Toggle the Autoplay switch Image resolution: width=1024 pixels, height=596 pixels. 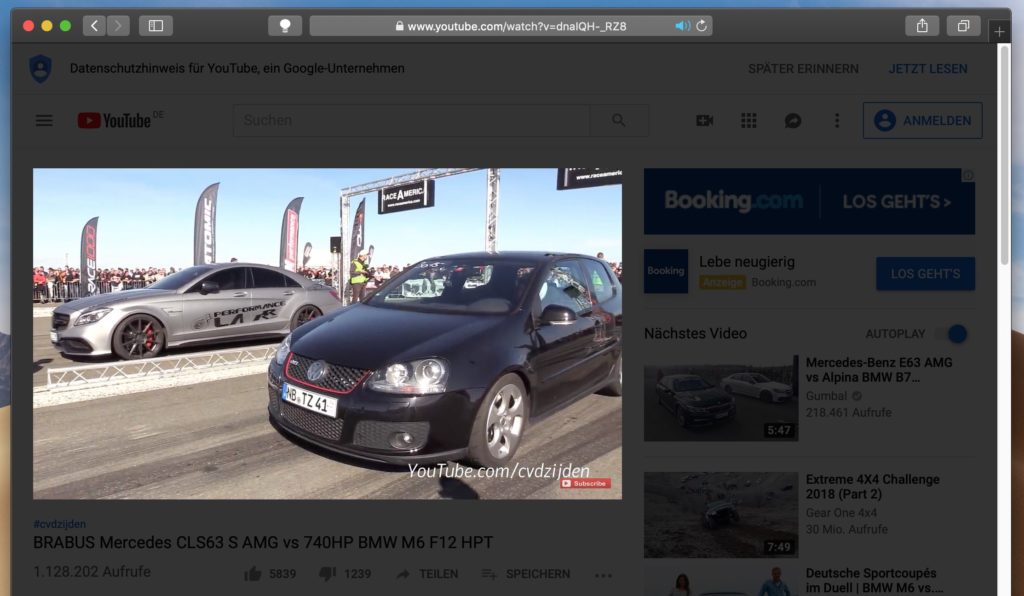pyautogui.click(x=951, y=334)
